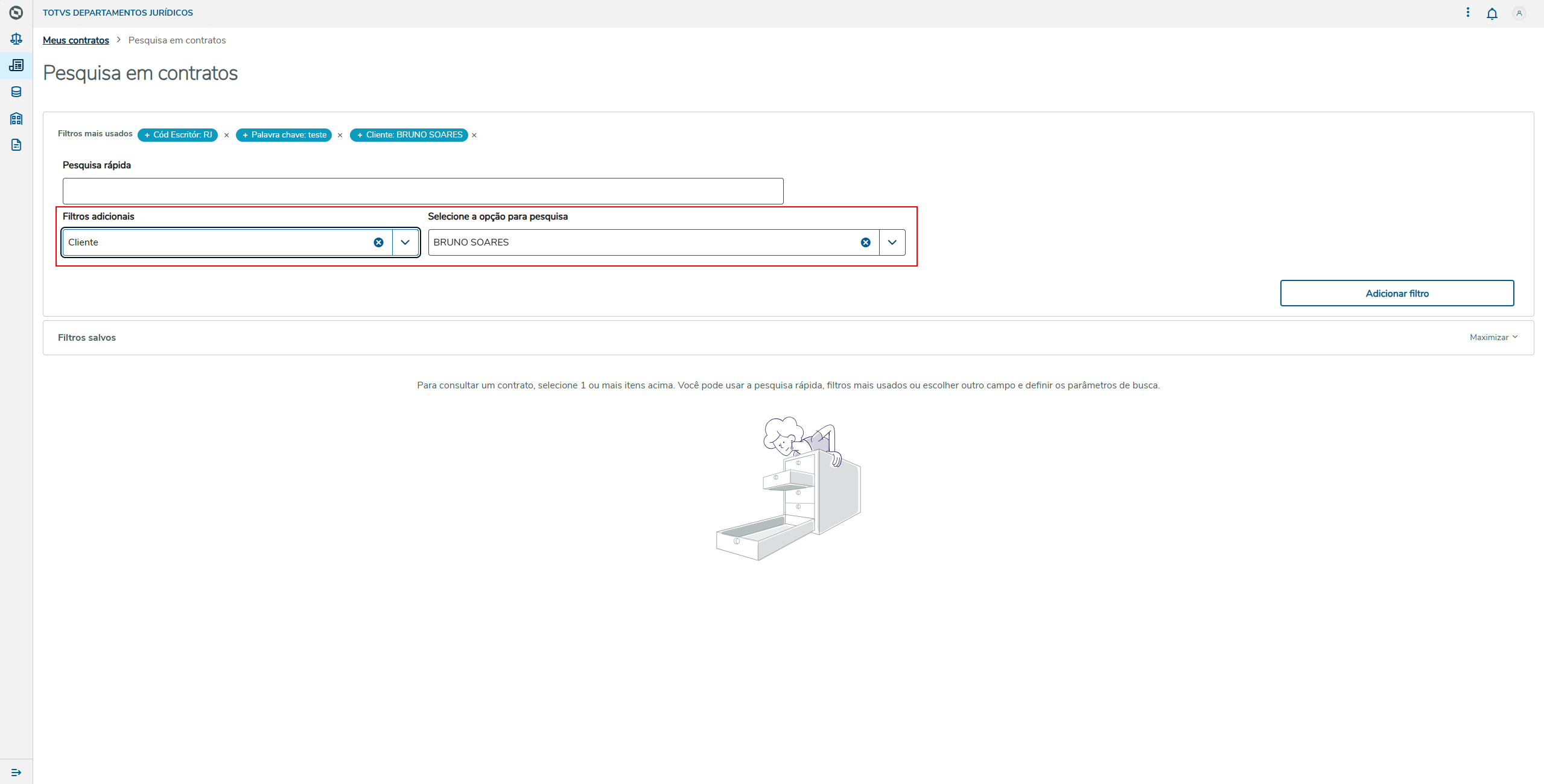Expand sidebar with bottom arrow icon

pos(16,772)
